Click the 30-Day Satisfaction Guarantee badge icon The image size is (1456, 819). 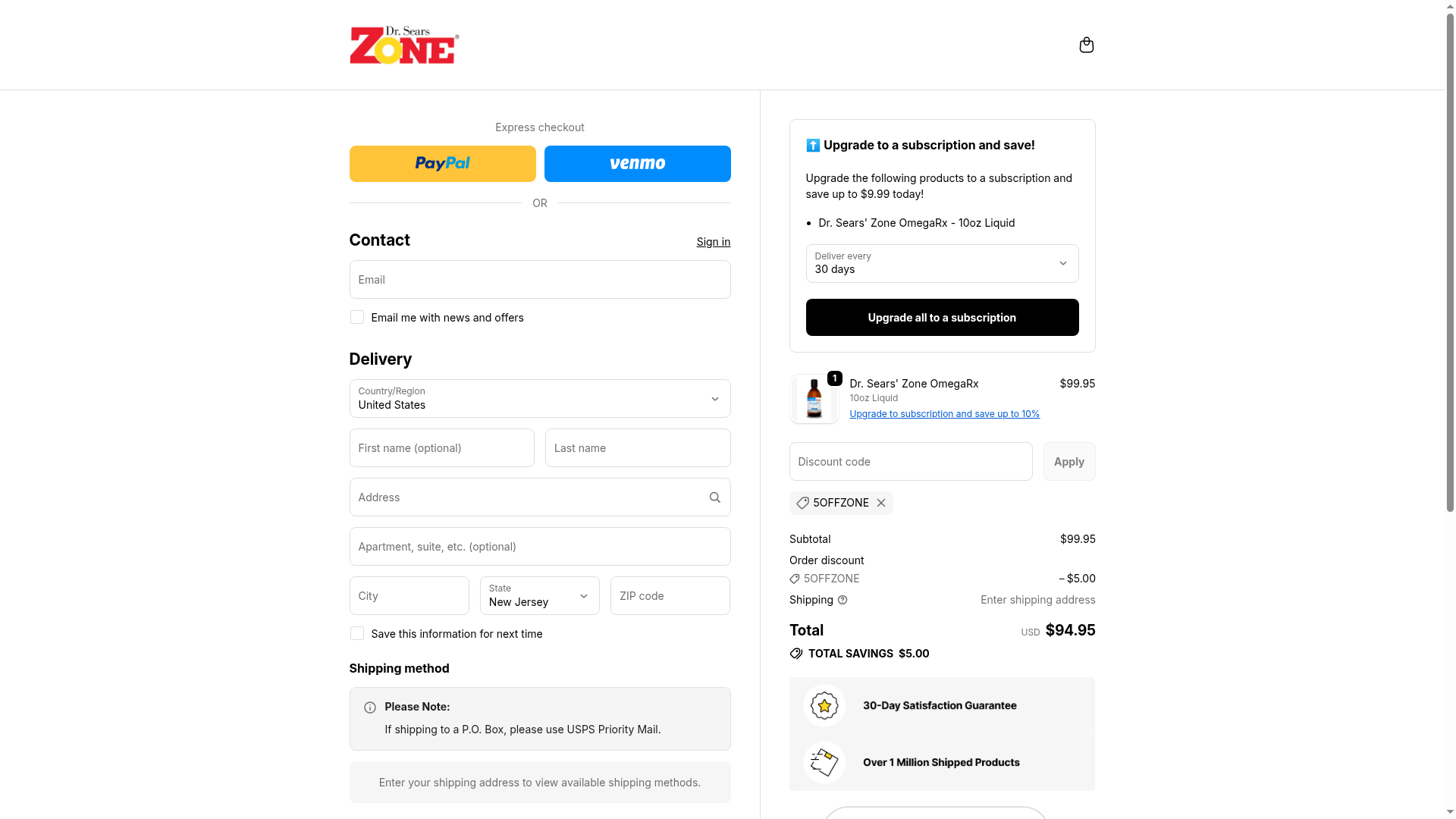[x=824, y=706]
